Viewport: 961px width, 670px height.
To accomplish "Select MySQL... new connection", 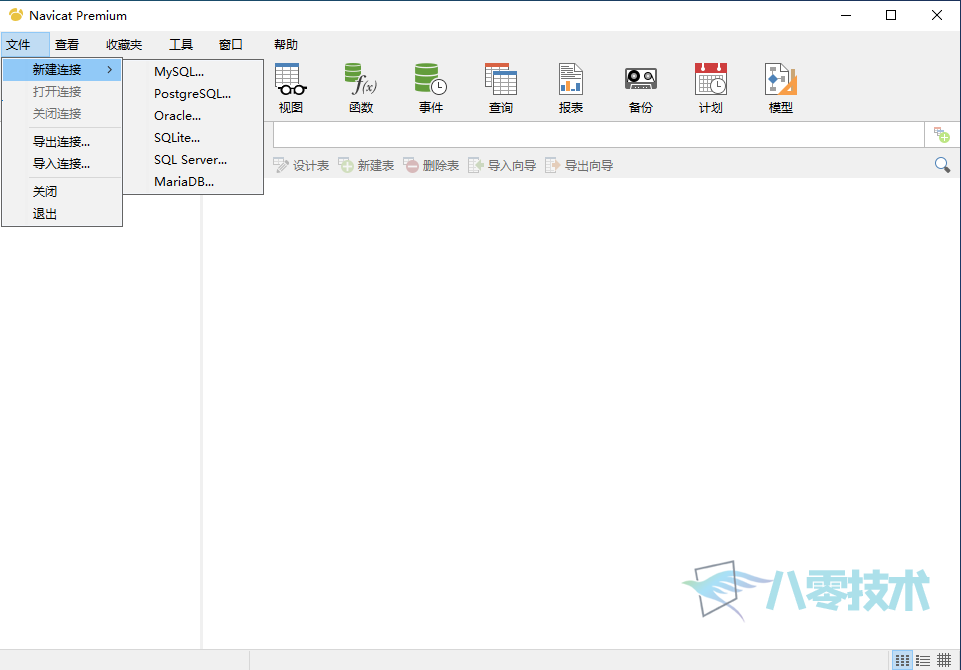I will point(193,72).
